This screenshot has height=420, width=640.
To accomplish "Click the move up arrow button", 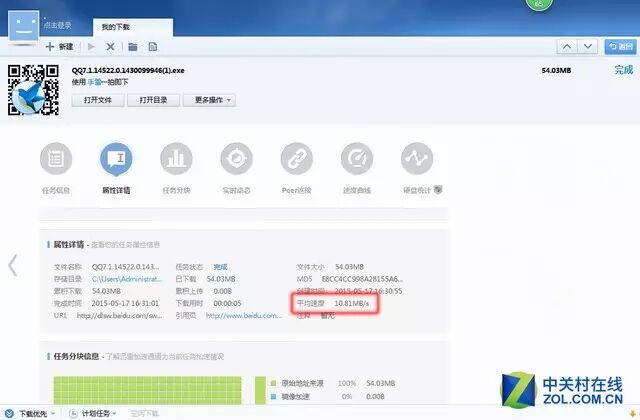I will pyautogui.click(x=567, y=47).
